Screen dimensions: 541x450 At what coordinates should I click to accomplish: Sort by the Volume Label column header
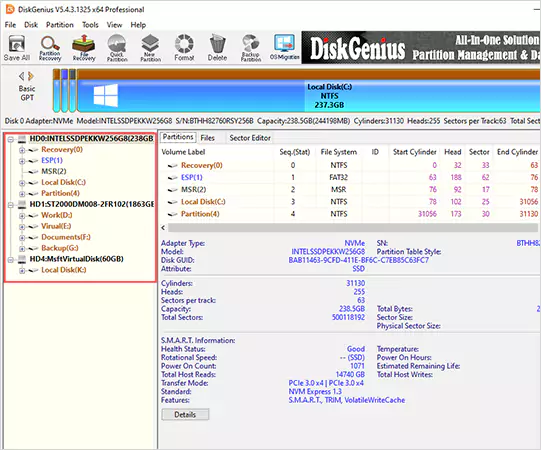pyautogui.click(x=183, y=152)
